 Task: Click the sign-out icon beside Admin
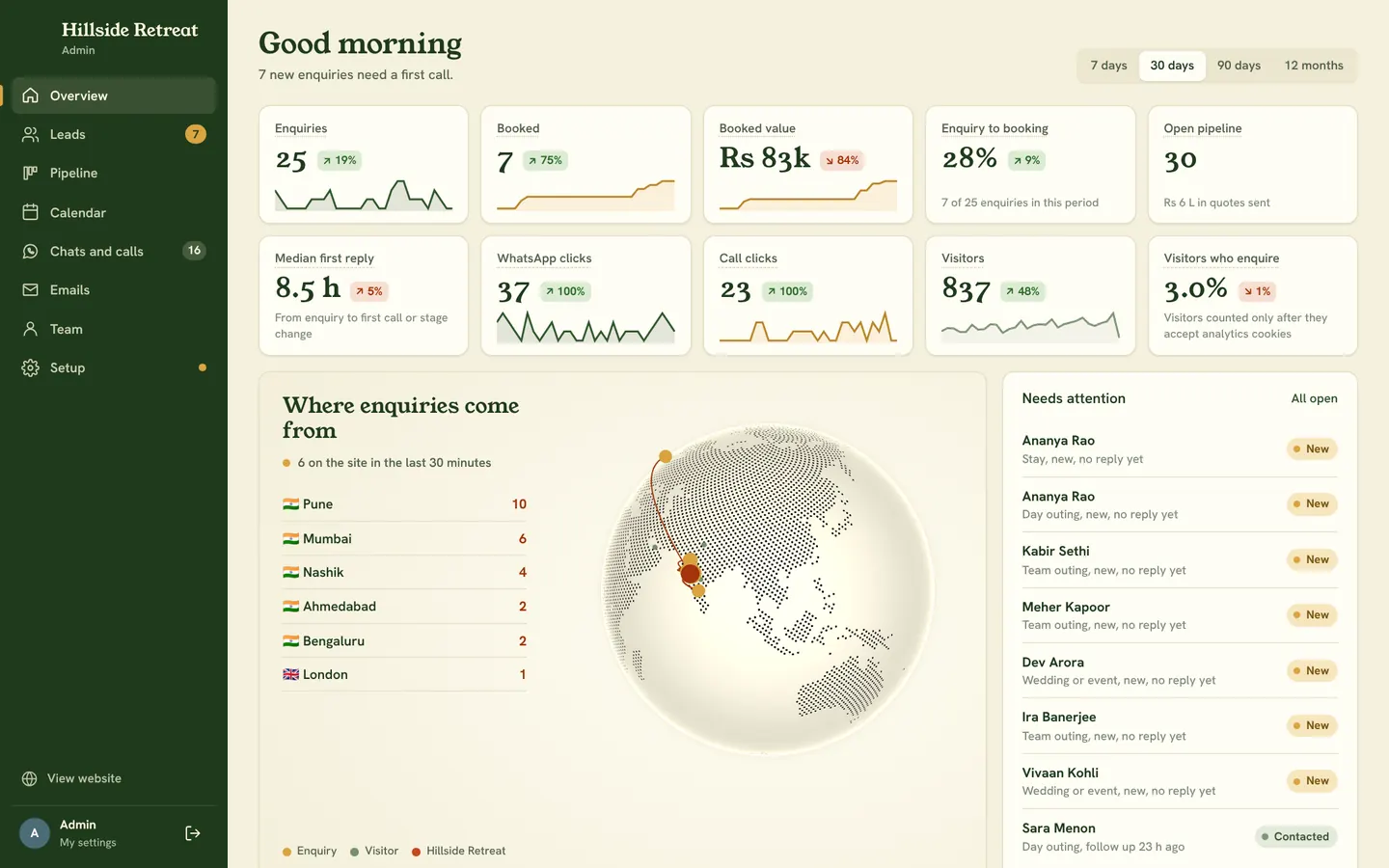[x=193, y=833]
